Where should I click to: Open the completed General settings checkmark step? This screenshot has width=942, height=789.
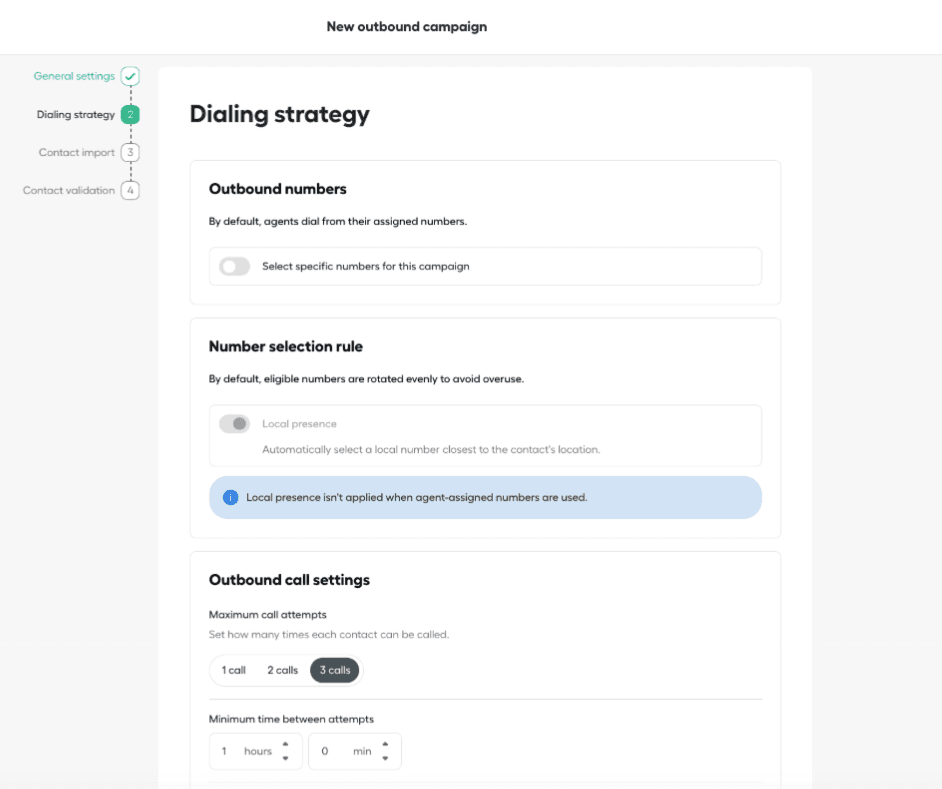click(x=130, y=76)
